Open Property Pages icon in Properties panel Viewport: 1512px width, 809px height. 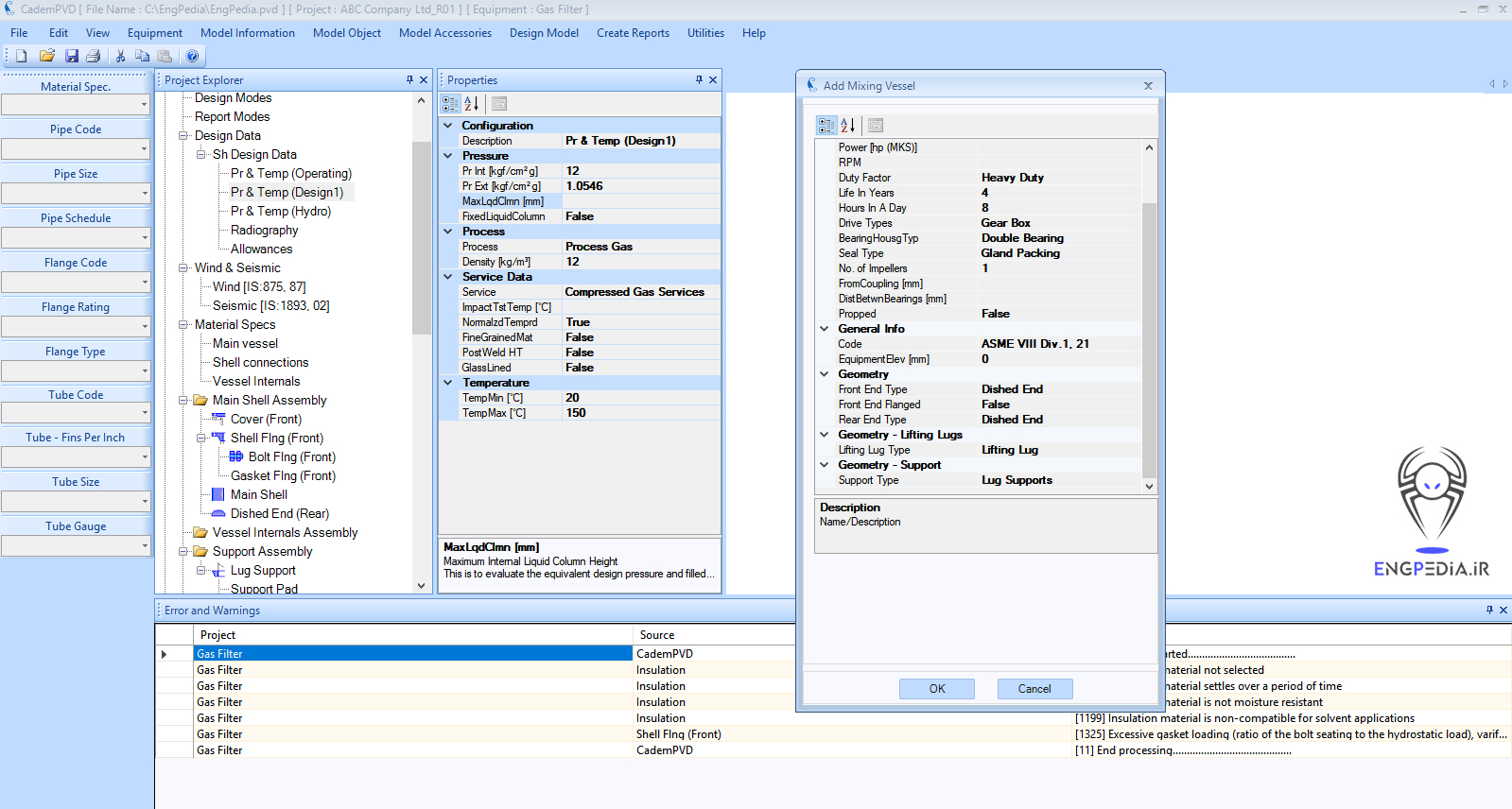pos(499,104)
